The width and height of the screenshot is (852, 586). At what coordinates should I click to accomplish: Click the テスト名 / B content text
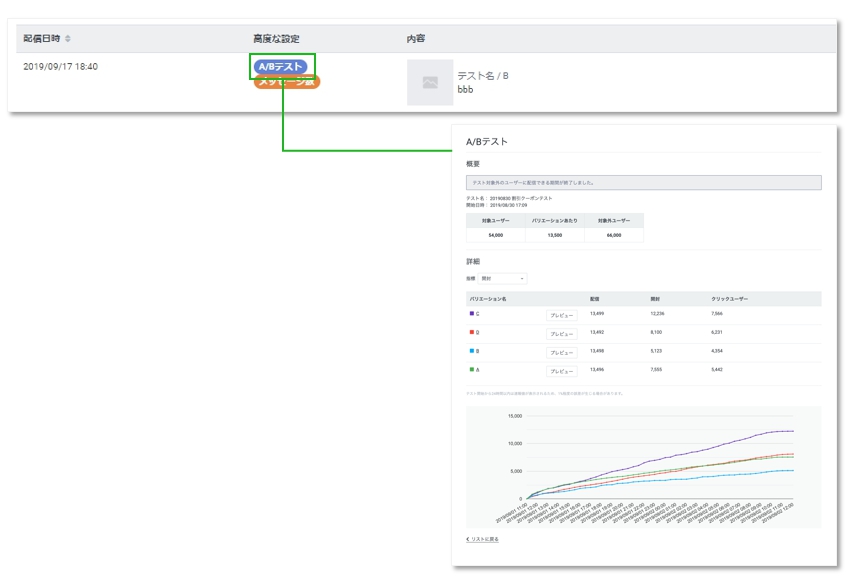483,76
